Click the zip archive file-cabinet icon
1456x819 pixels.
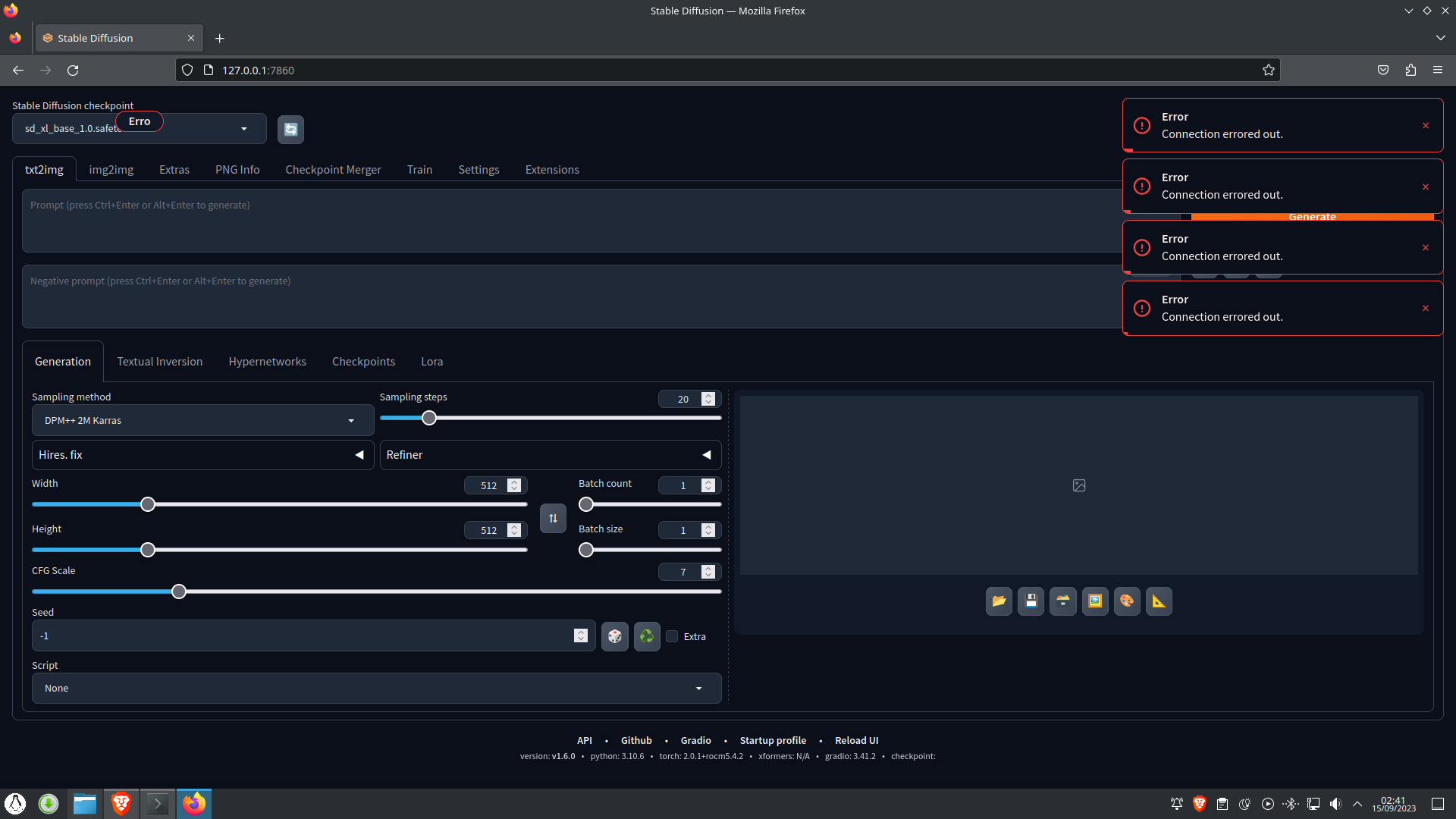pos(1062,601)
